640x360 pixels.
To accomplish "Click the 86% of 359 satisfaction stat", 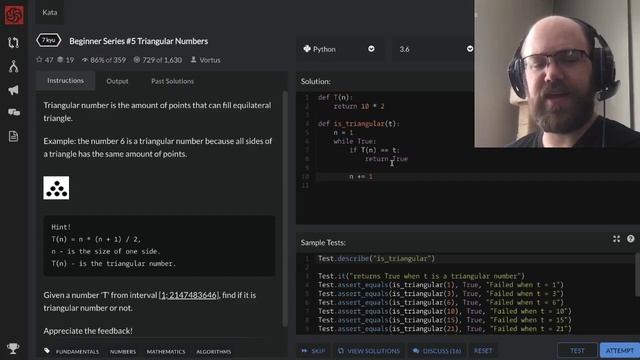I will pos(104,60).
